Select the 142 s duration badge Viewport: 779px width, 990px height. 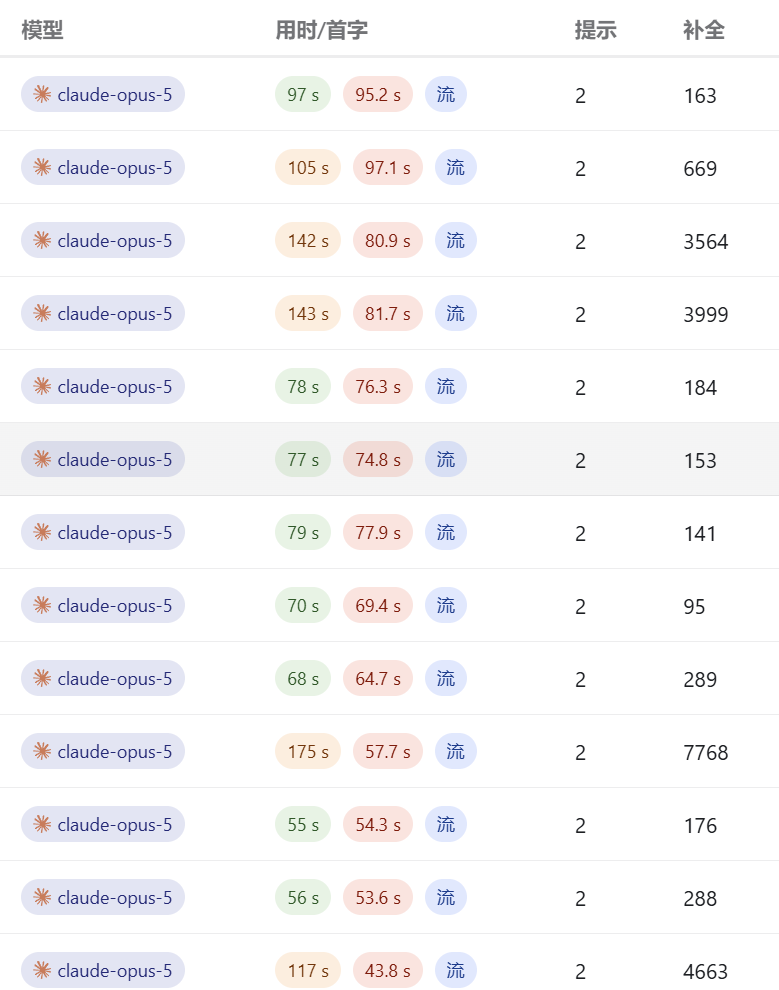click(x=308, y=241)
